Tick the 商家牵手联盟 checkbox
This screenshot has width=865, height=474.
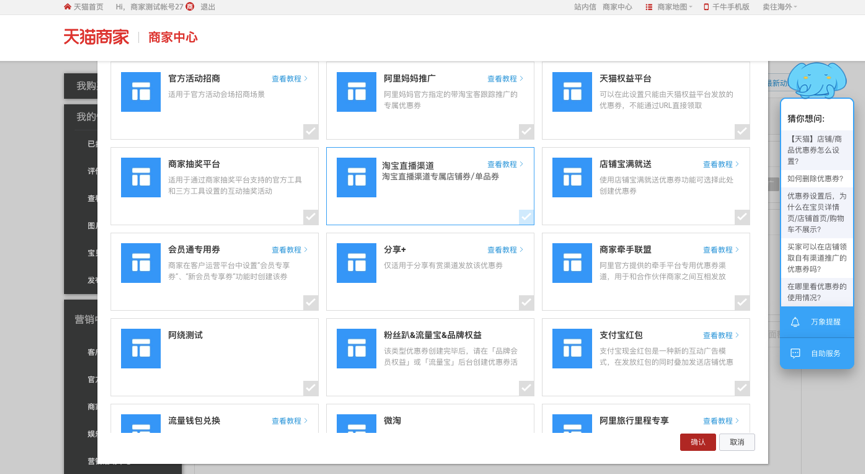pyautogui.click(x=742, y=302)
